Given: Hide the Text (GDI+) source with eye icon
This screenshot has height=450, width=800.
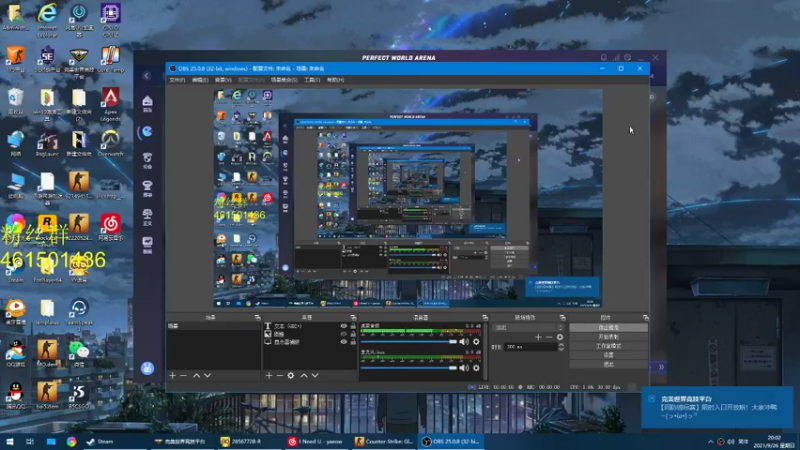Looking at the screenshot, I should pyautogui.click(x=343, y=326).
